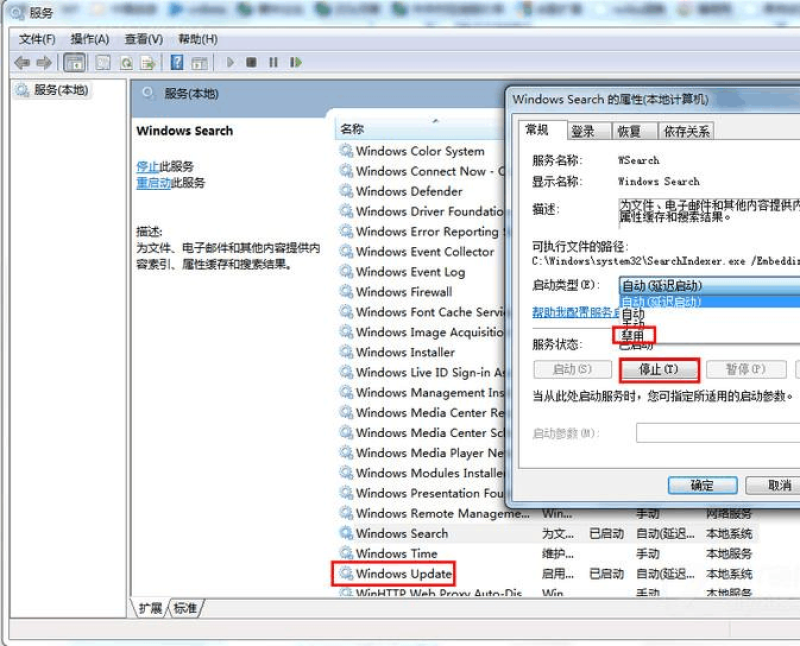Viewport: 800px width, 646px height.
Task: Click the 停止(T) button
Action: click(659, 369)
